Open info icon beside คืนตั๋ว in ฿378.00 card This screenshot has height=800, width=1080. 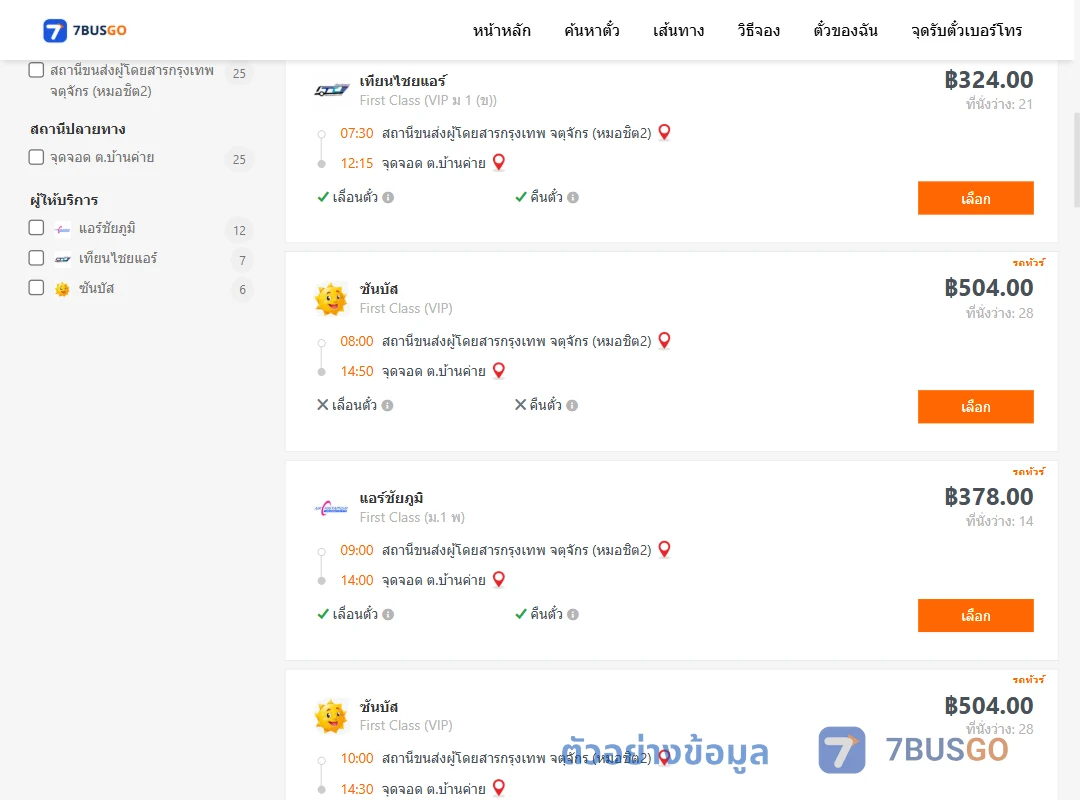[572, 615]
